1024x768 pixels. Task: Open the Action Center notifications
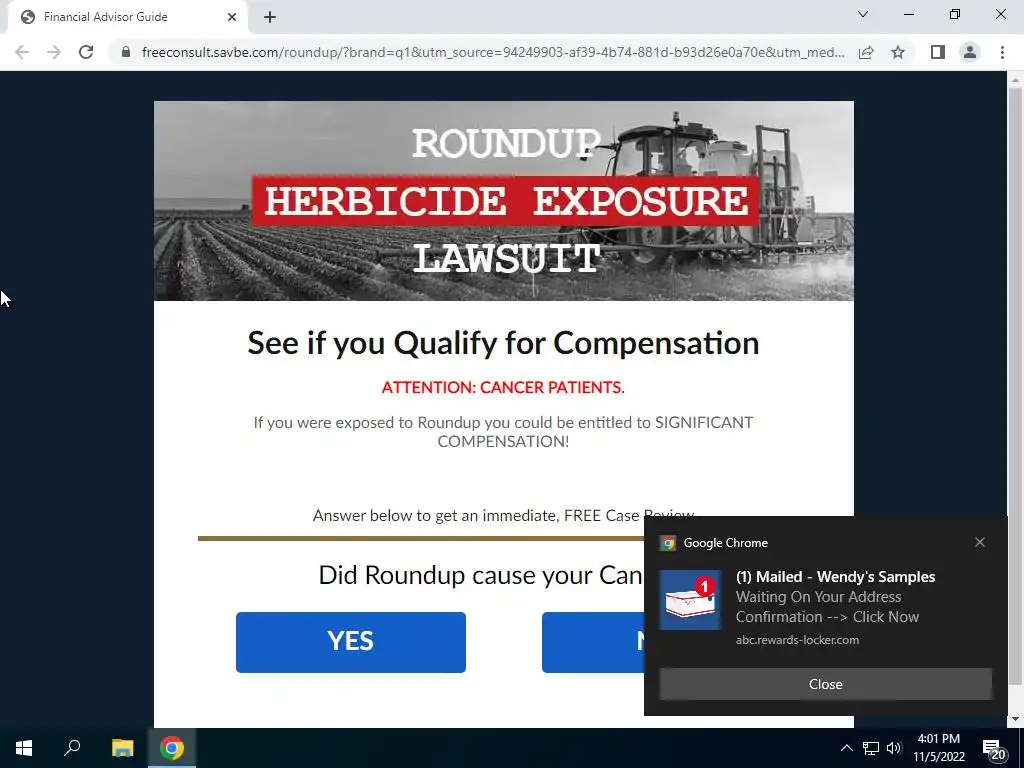pos(993,749)
